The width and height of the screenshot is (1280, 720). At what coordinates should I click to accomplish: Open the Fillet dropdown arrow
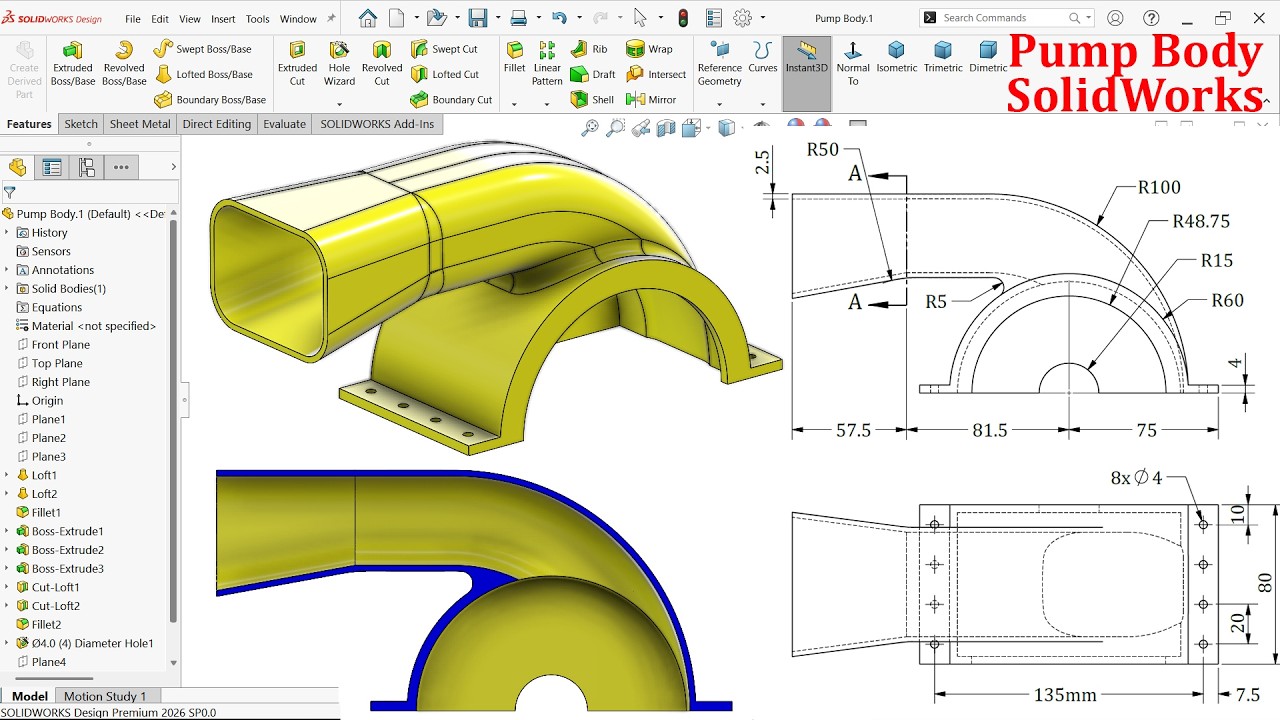514,104
